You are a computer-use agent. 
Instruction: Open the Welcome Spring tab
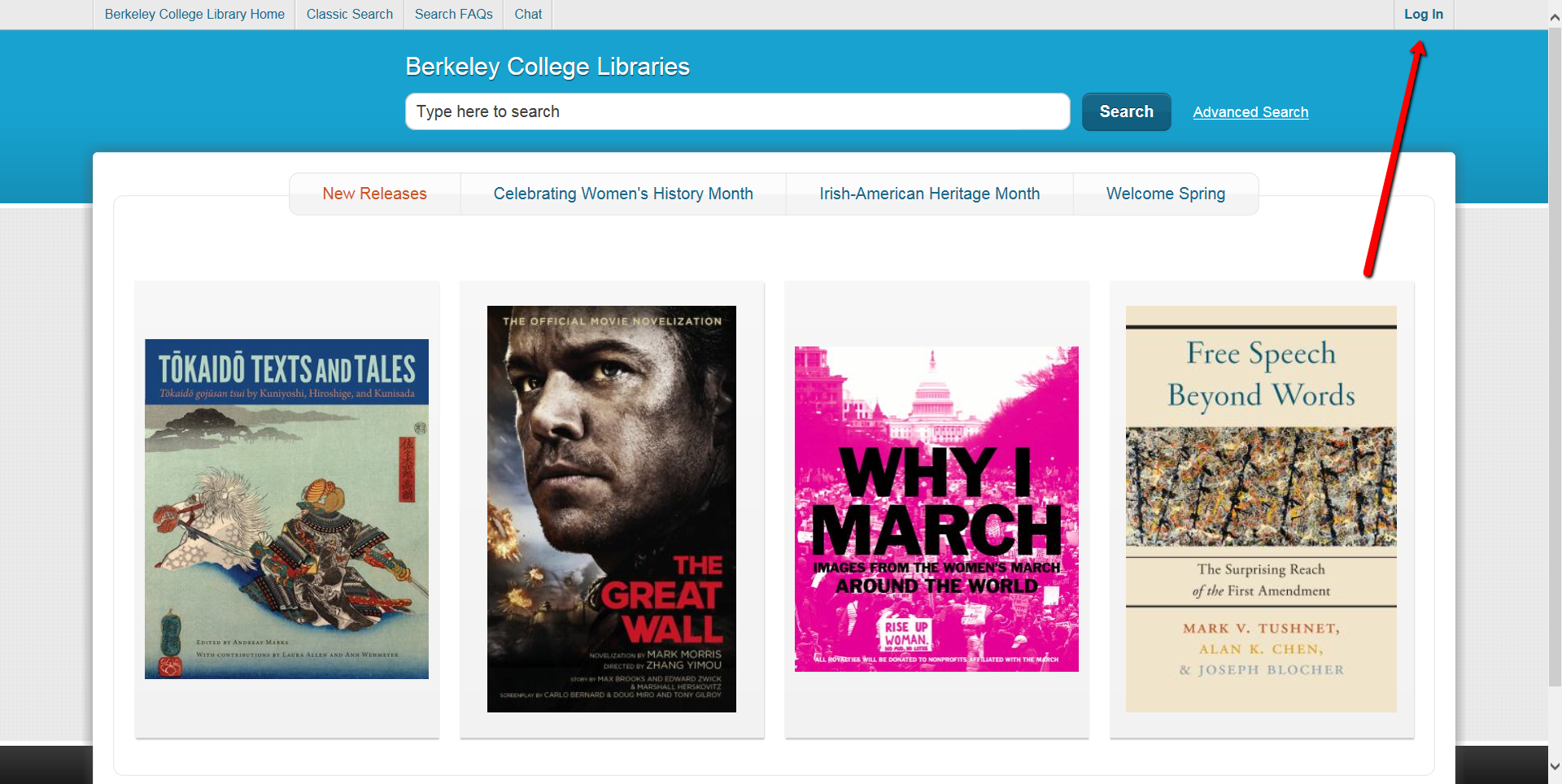tap(1166, 194)
